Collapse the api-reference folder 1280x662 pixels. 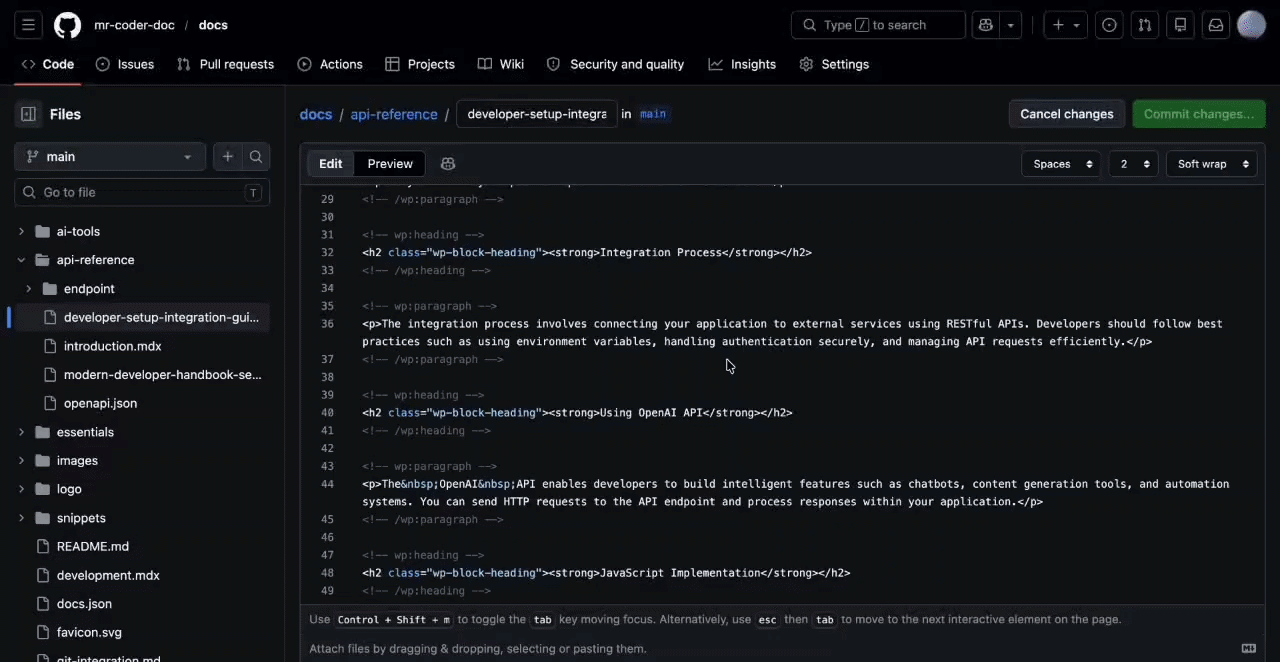(21, 260)
